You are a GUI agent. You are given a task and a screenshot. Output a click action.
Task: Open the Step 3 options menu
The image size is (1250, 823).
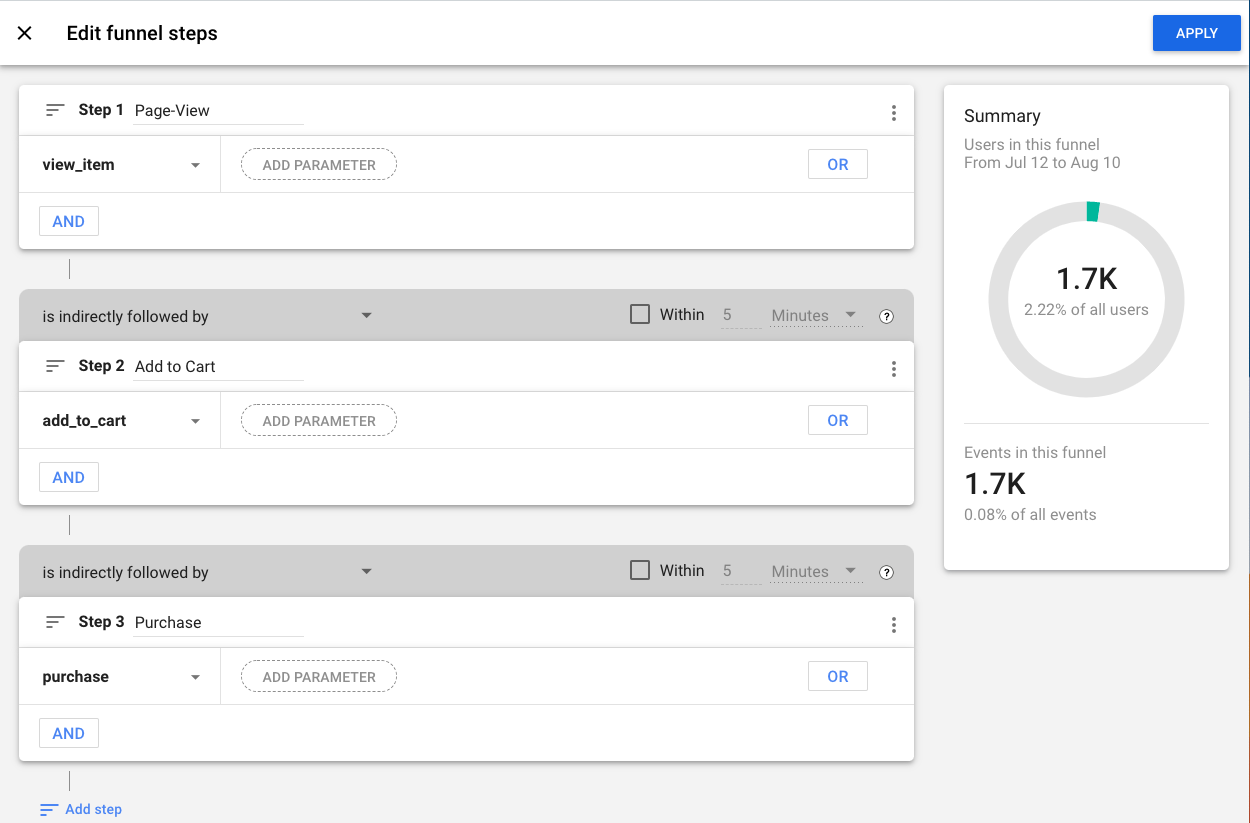pyautogui.click(x=894, y=624)
